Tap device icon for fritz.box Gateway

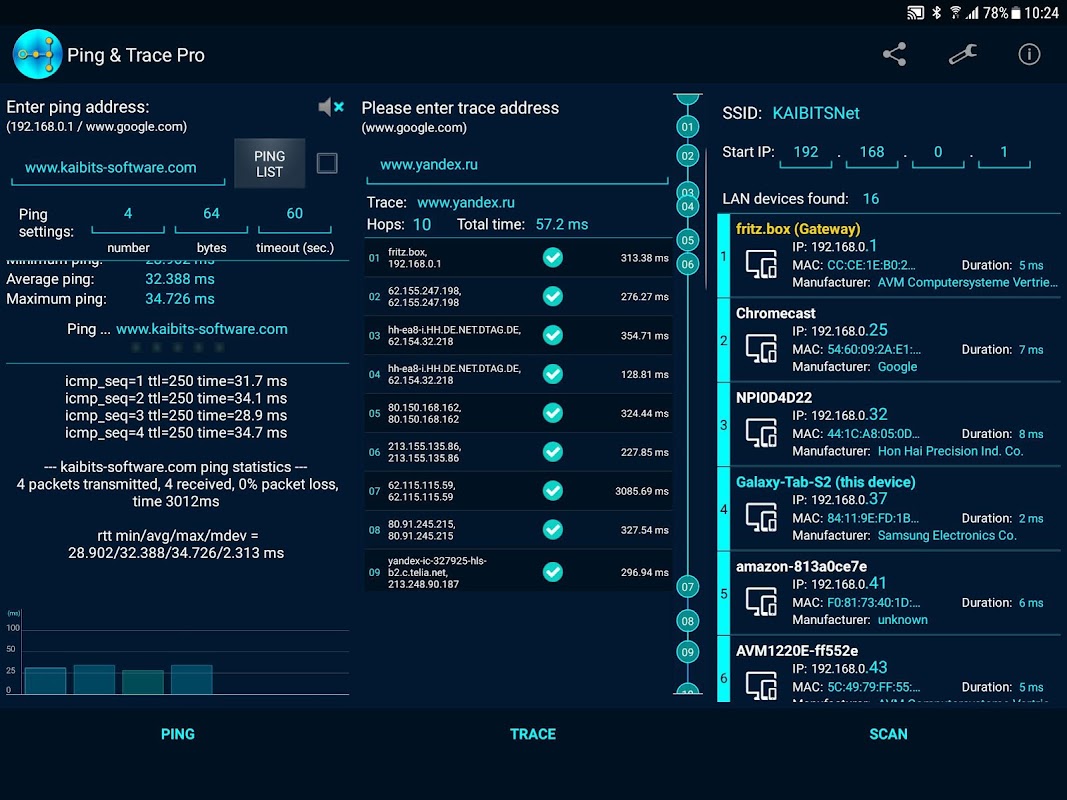(761, 264)
